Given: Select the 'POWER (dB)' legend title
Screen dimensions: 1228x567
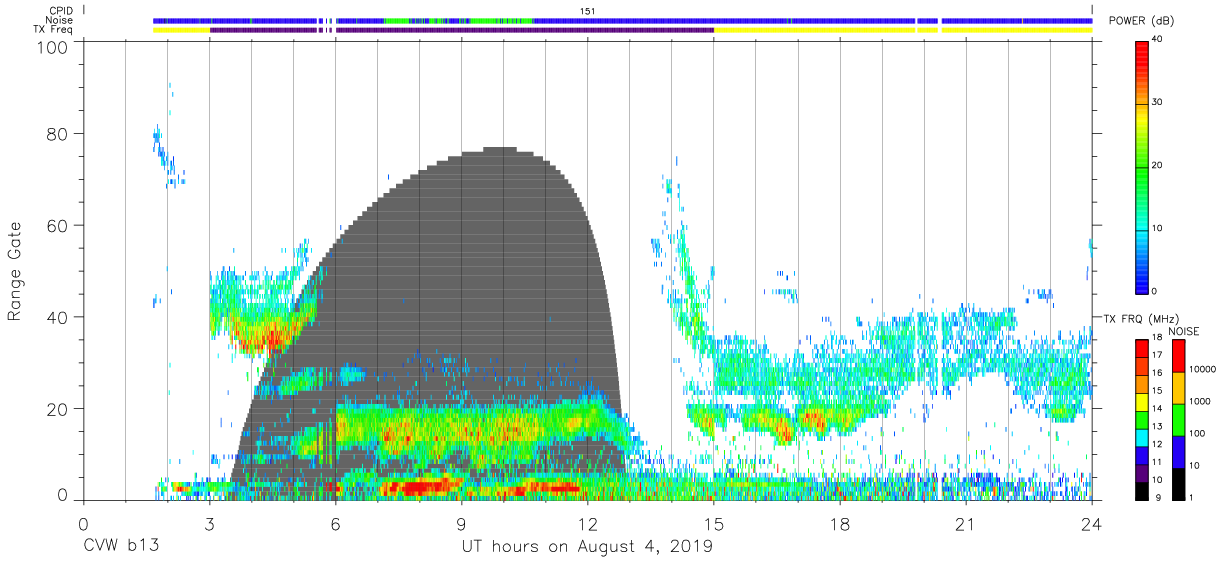Looking at the screenshot, I should (1142, 20).
